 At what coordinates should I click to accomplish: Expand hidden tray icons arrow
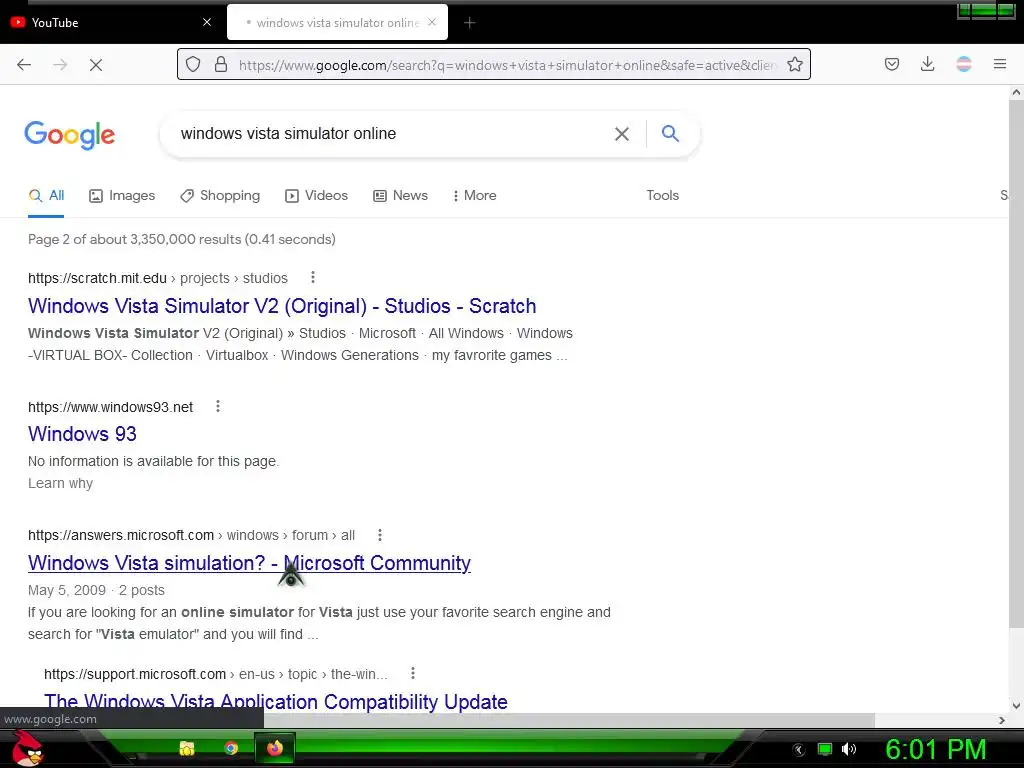pos(799,750)
